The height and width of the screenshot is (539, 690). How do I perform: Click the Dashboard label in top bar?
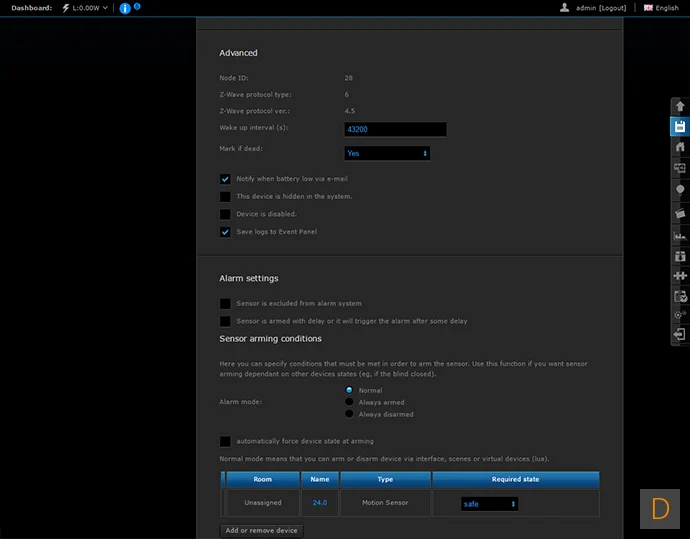(32, 8)
